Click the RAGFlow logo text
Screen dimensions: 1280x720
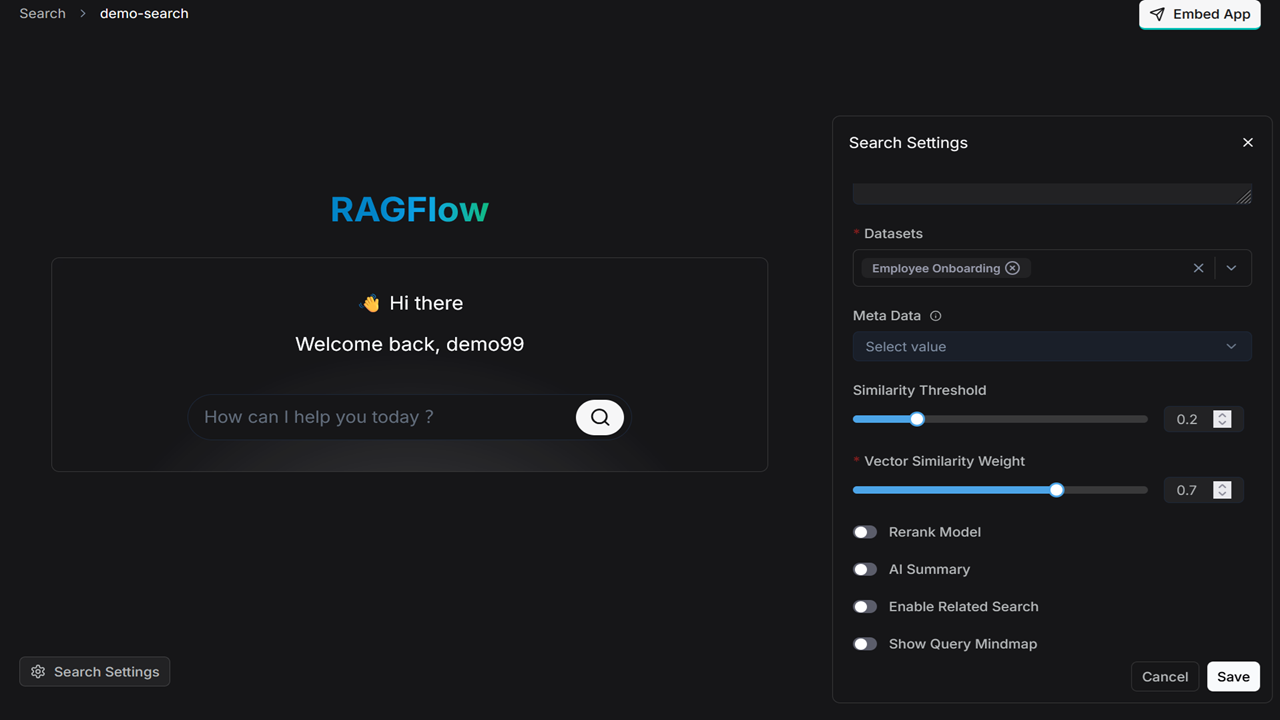point(410,209)
